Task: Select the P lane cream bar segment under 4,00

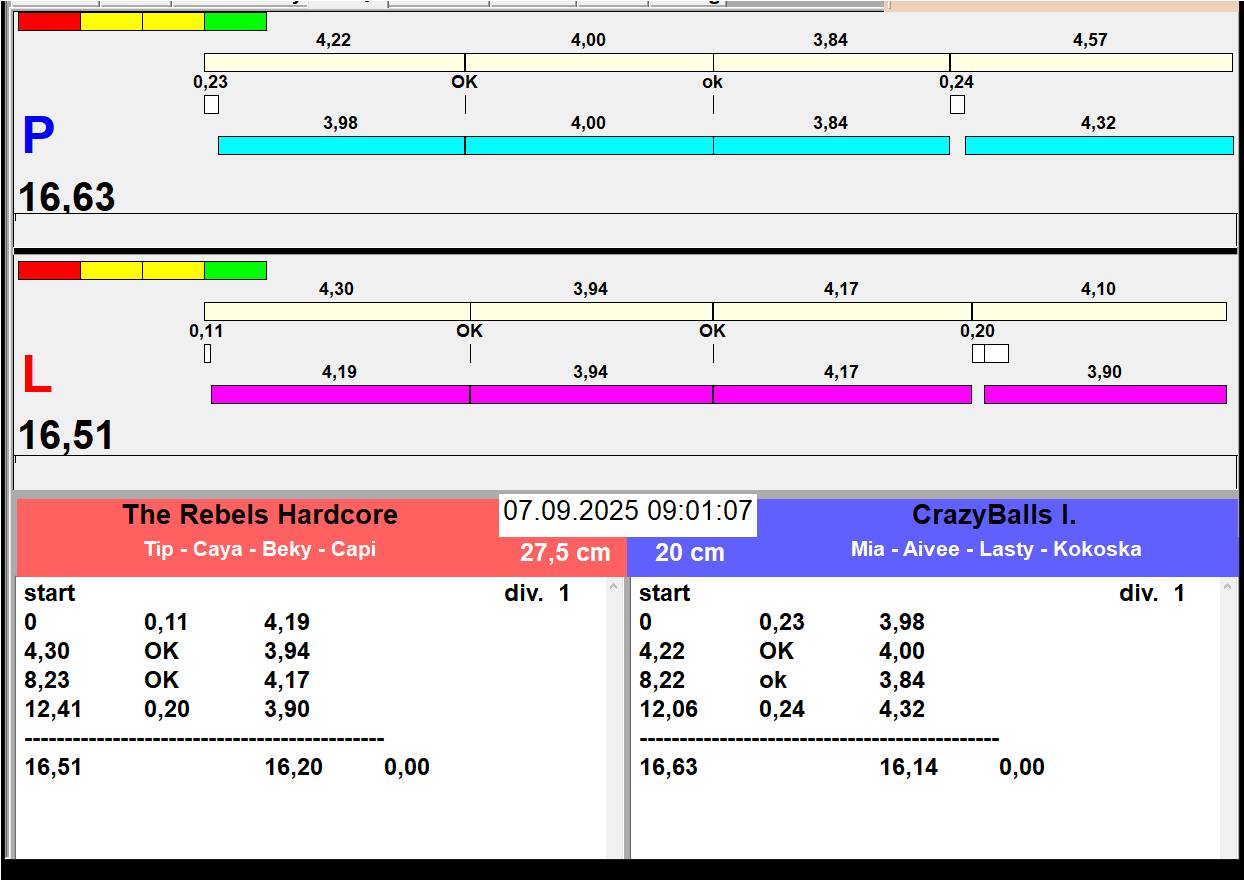Action: [x=589, y=62]
